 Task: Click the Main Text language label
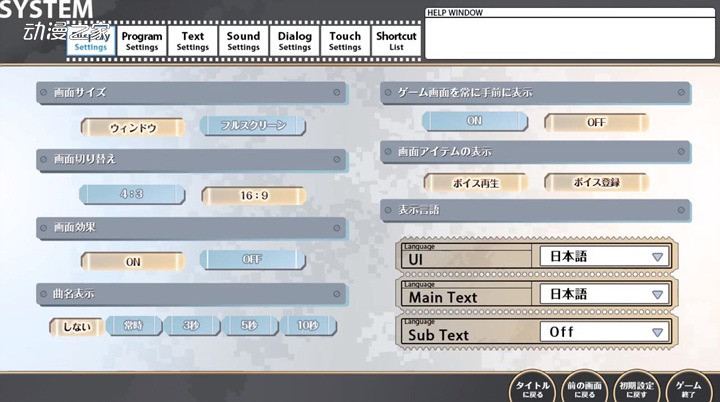[x=443, y=297]
